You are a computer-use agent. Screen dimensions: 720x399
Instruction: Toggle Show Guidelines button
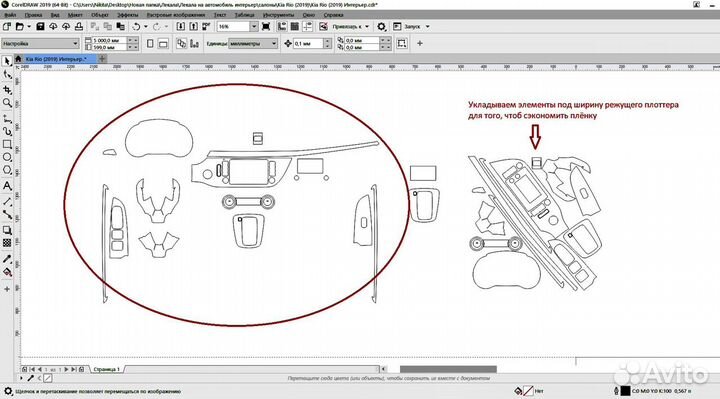[308, 27]
